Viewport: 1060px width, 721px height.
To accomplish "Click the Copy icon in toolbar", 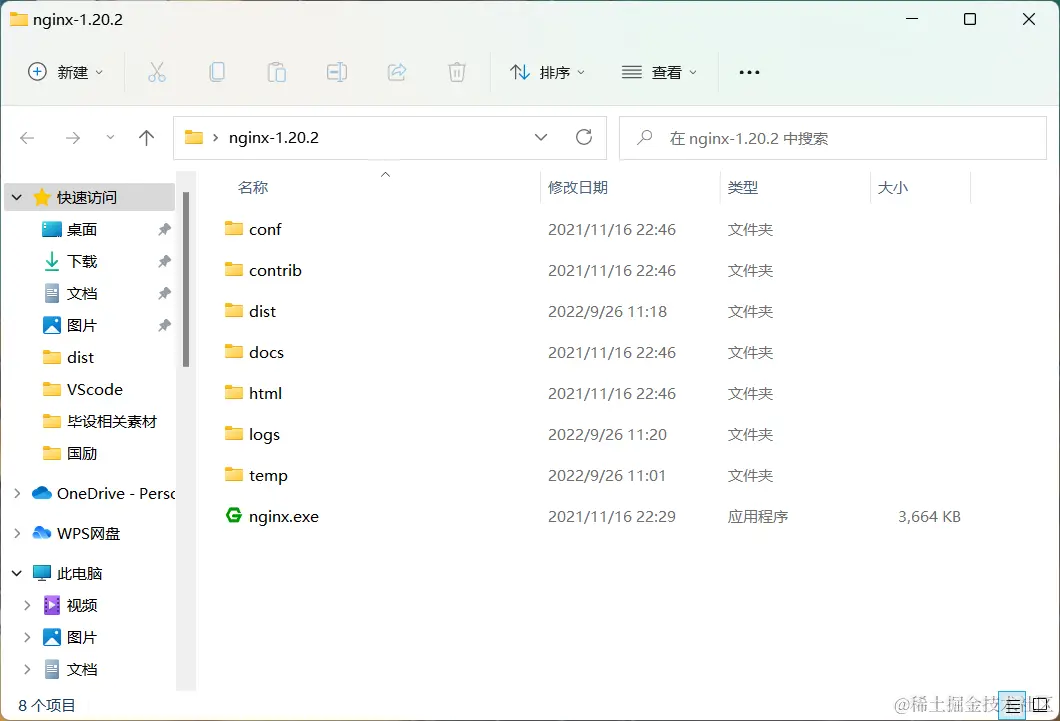I will (x=217, y=72).
